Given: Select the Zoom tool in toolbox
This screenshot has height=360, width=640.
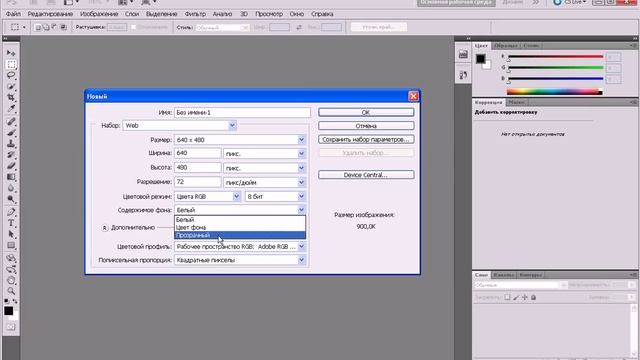Looking at the screenshot, I should pos(11,291).
